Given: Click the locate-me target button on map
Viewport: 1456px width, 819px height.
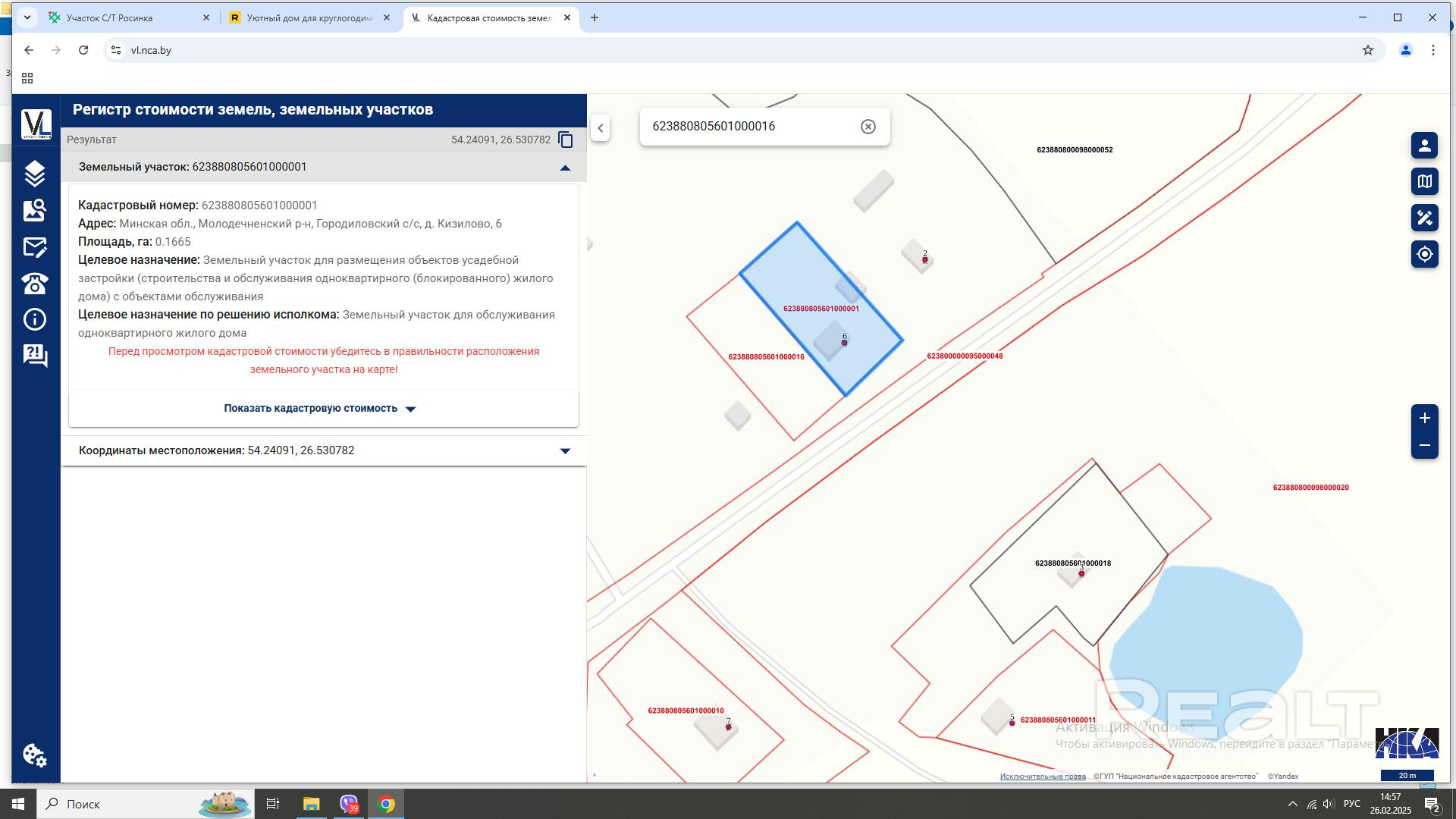Looking at the screenshot, I should click(1424, 254).
